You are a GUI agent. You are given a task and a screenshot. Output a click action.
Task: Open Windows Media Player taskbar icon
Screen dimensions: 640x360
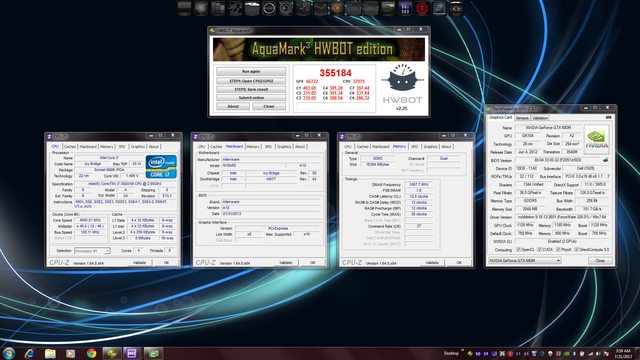[x=71, y=353]
